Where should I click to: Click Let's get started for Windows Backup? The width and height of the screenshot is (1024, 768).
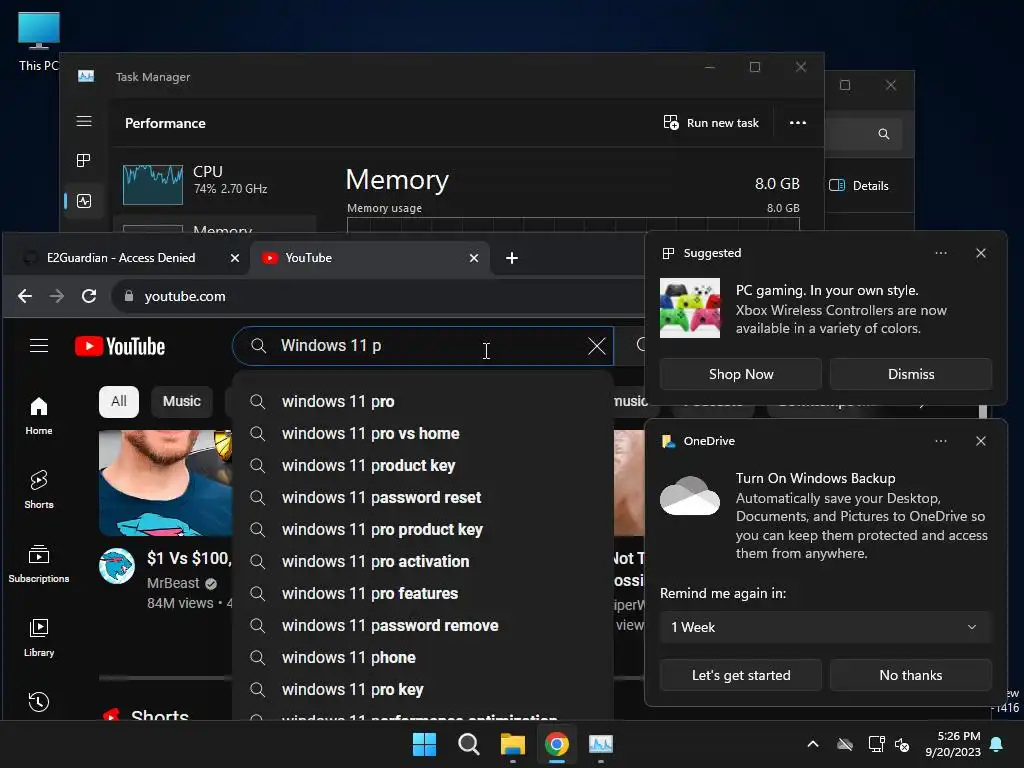tap(741, 675)
